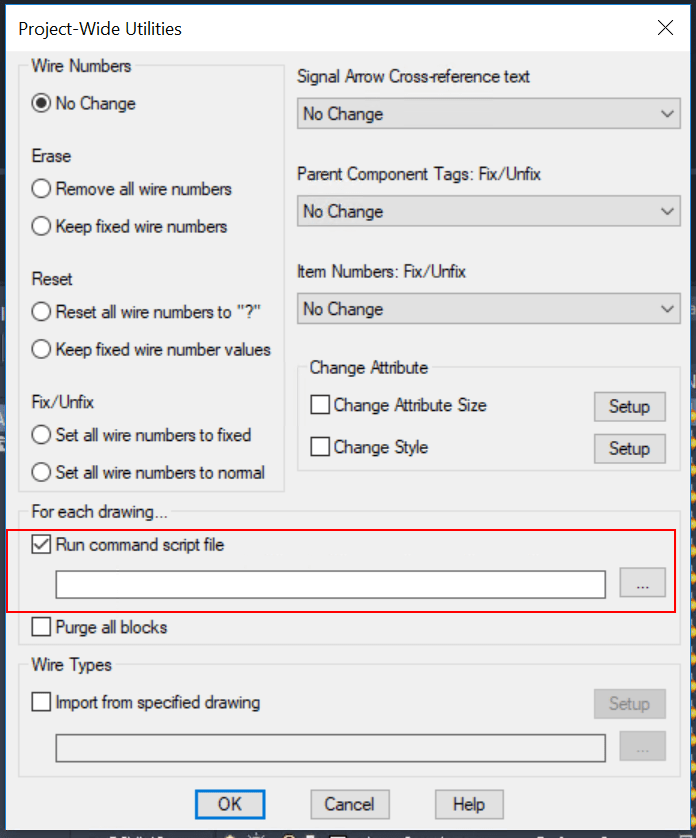Select Reset all wire numbers to "?"

pos(42,312)
